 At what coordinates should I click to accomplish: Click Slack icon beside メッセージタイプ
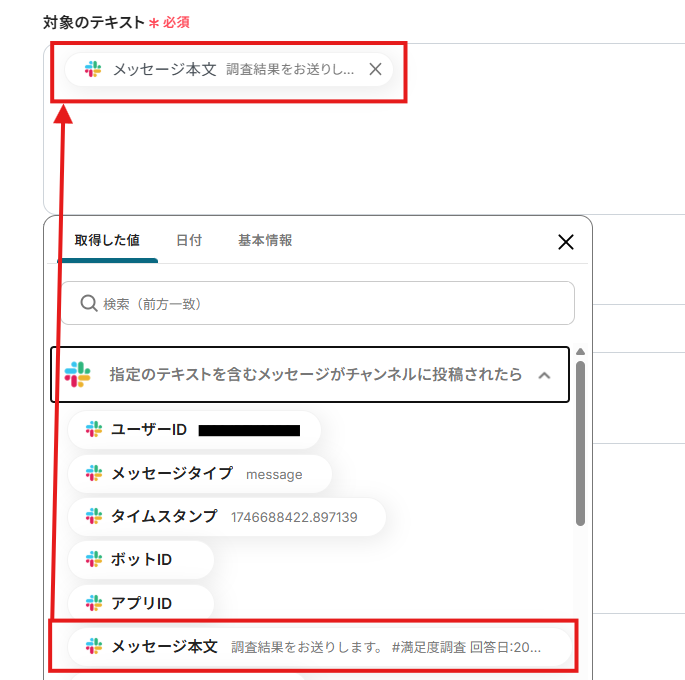(x=94, y=473)
